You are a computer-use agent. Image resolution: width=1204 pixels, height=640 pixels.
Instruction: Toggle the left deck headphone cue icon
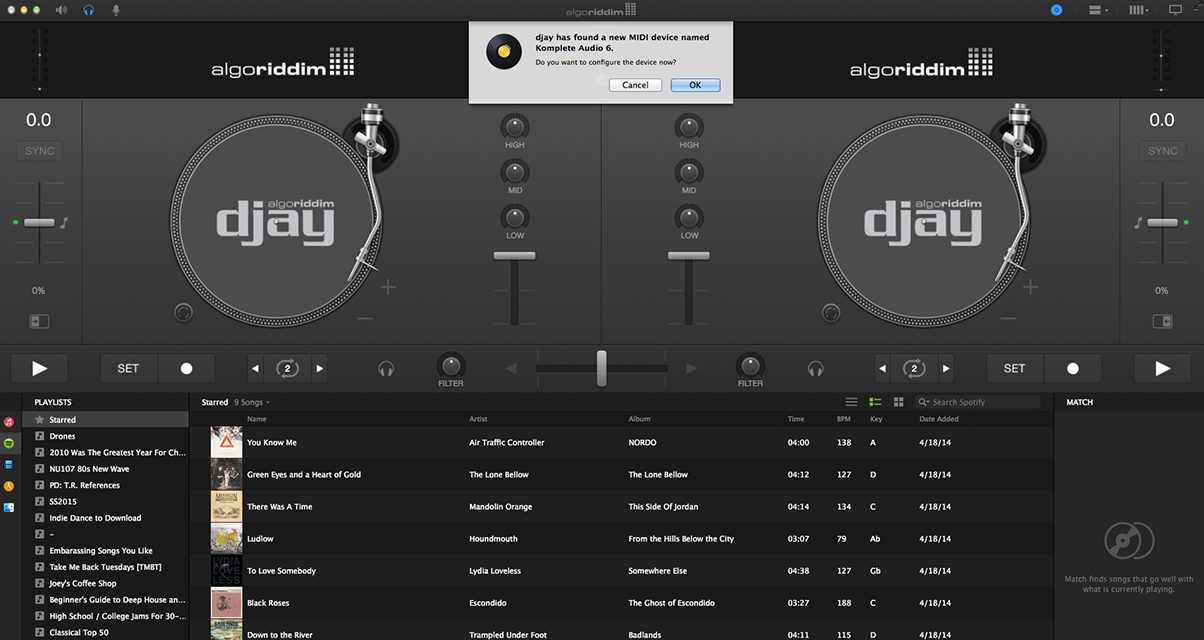386,369
